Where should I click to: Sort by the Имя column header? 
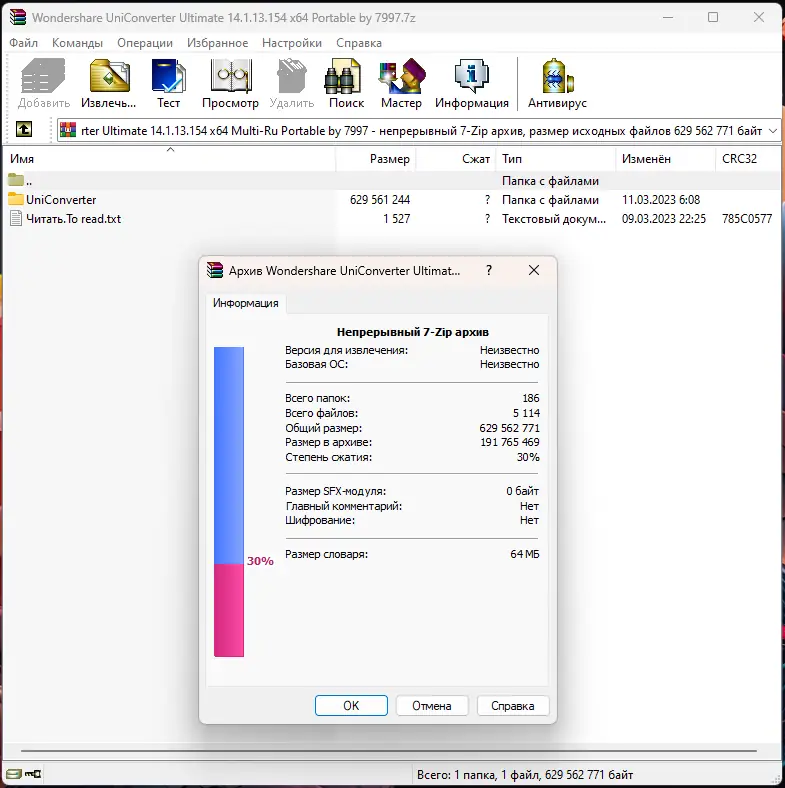point(169,159)
